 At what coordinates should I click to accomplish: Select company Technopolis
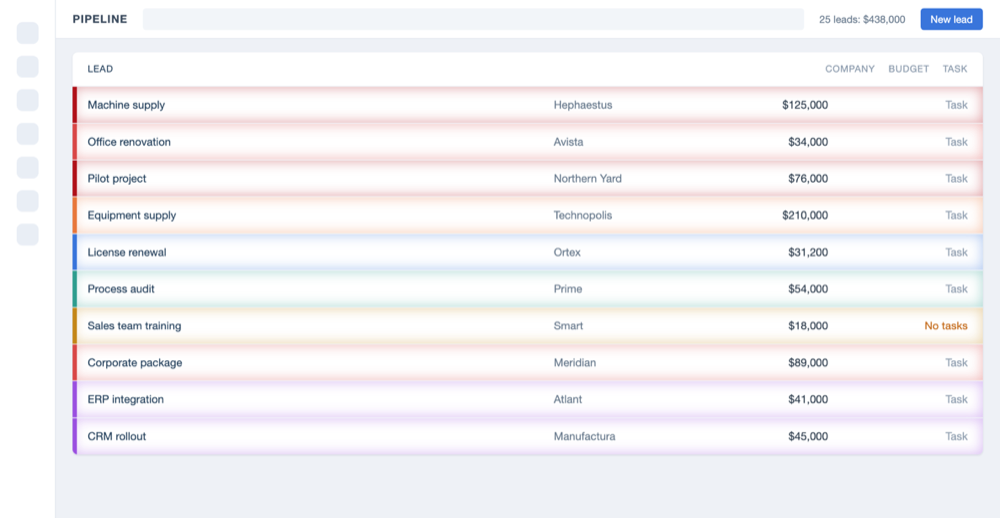coord(583,215)
